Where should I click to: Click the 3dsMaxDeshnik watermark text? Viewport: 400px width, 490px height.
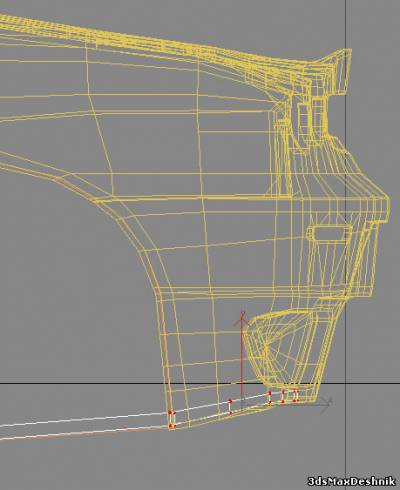[351, 481]
